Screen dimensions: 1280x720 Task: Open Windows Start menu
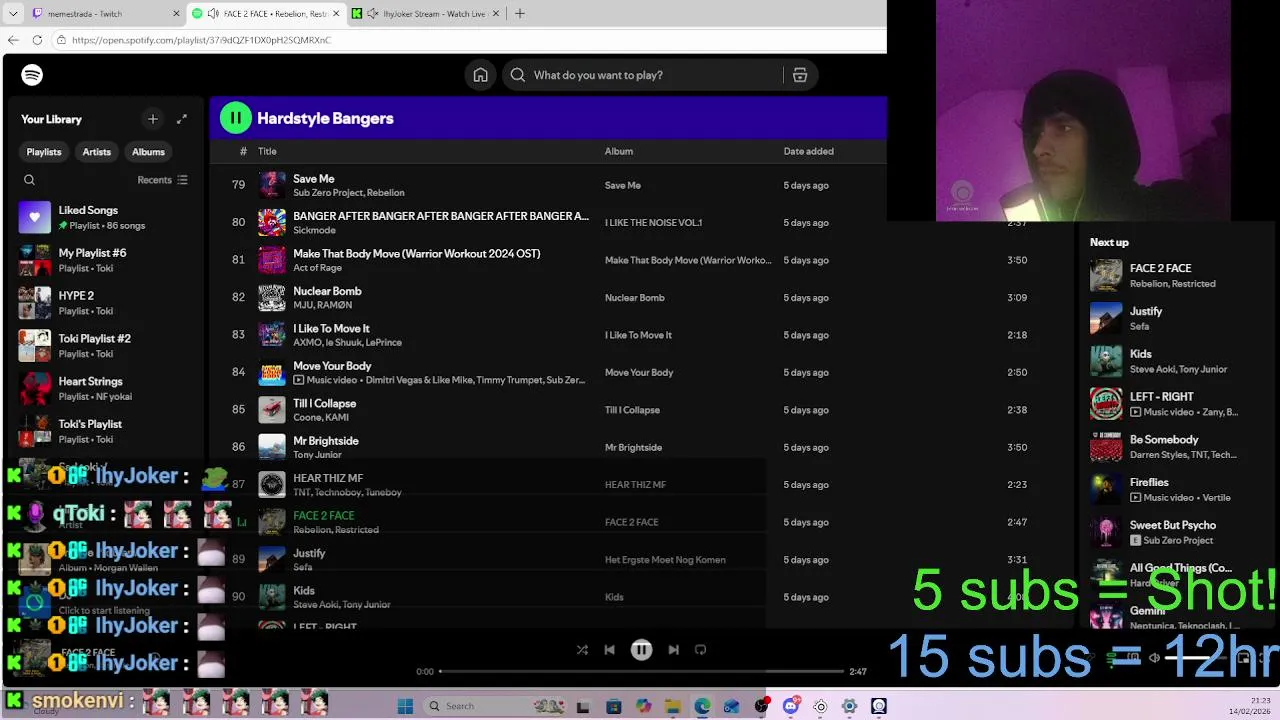pos(405,706)
